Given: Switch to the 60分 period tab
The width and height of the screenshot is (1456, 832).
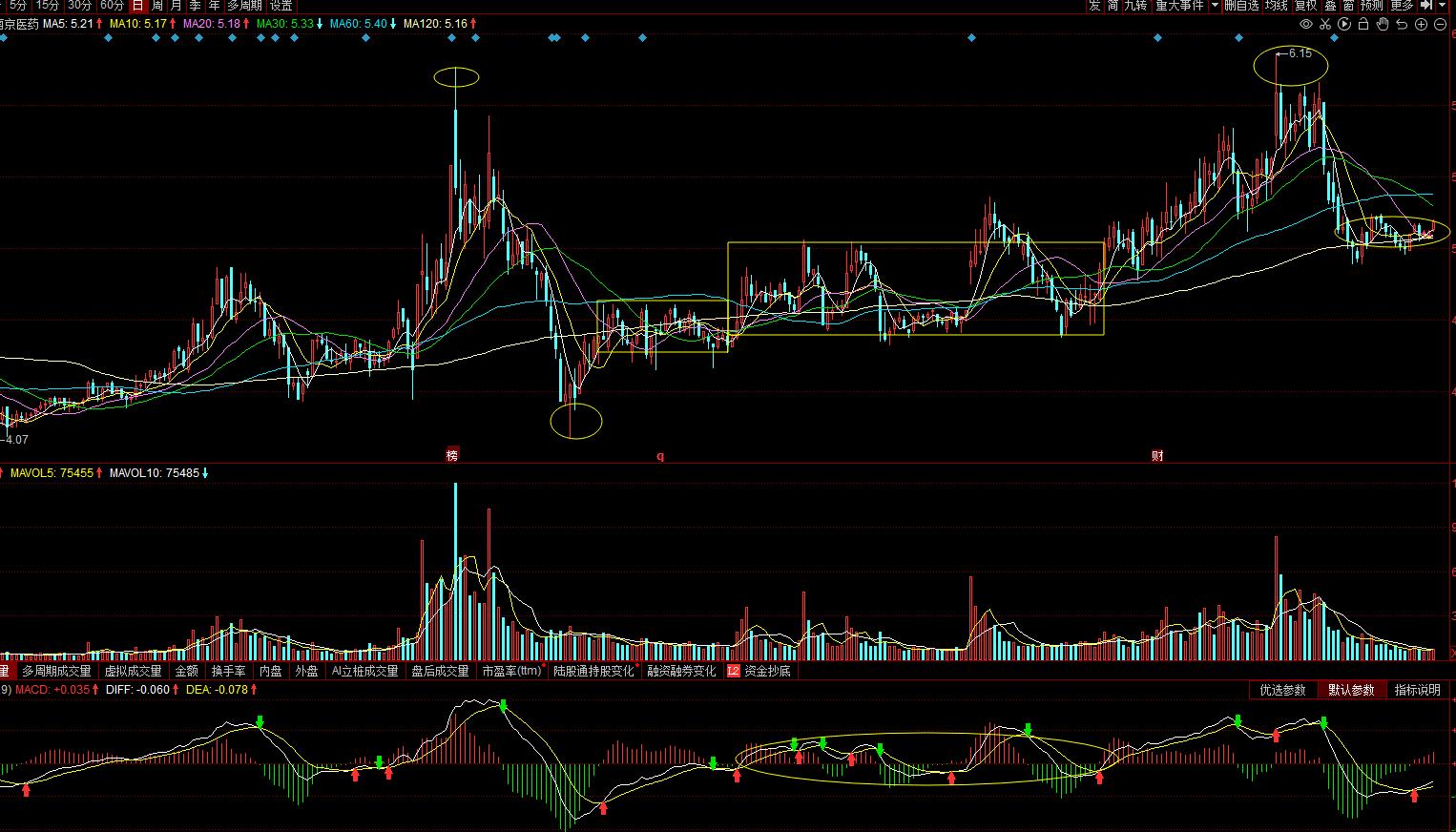Looking at the screenshot, I should point(112,6).
